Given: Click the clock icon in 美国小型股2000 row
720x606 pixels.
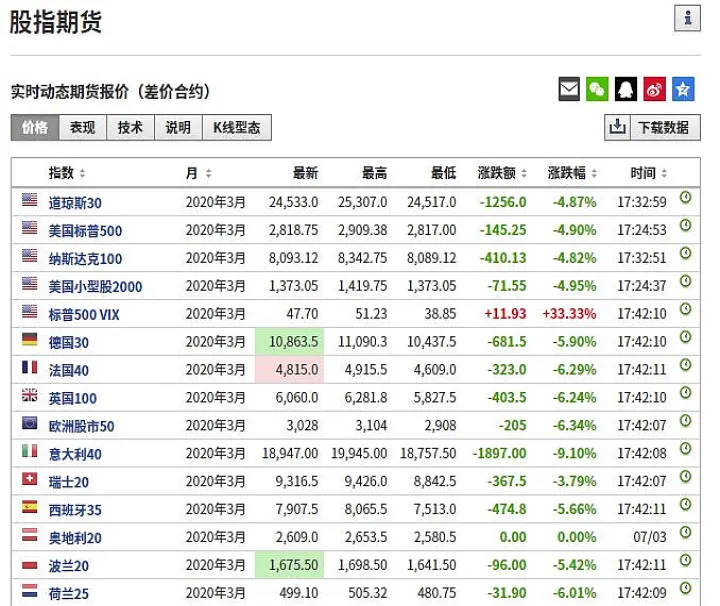Looking at the screenshot, I should (x=686, y=281).
